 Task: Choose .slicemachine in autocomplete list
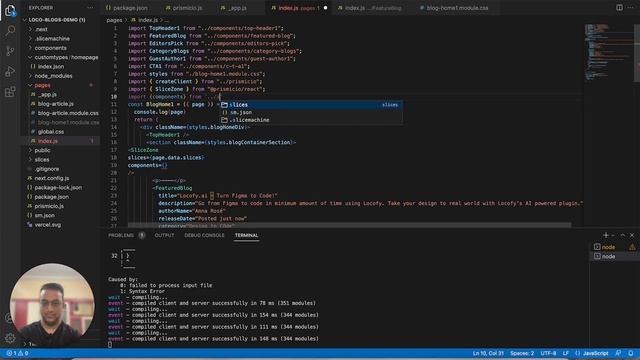pyautogui.click(x=310, y=120)
